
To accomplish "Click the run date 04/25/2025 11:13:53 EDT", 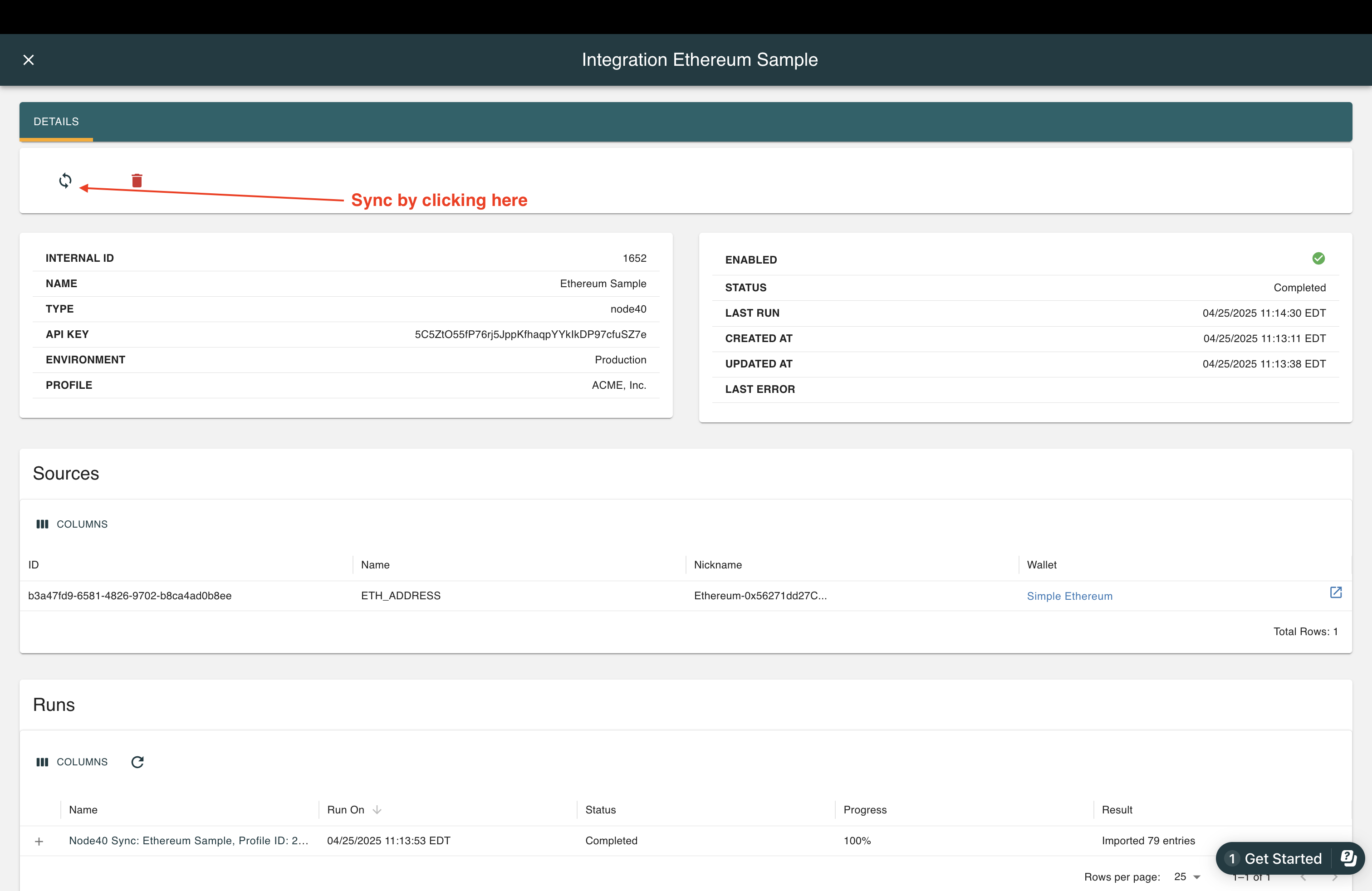I will click(388, 840).
